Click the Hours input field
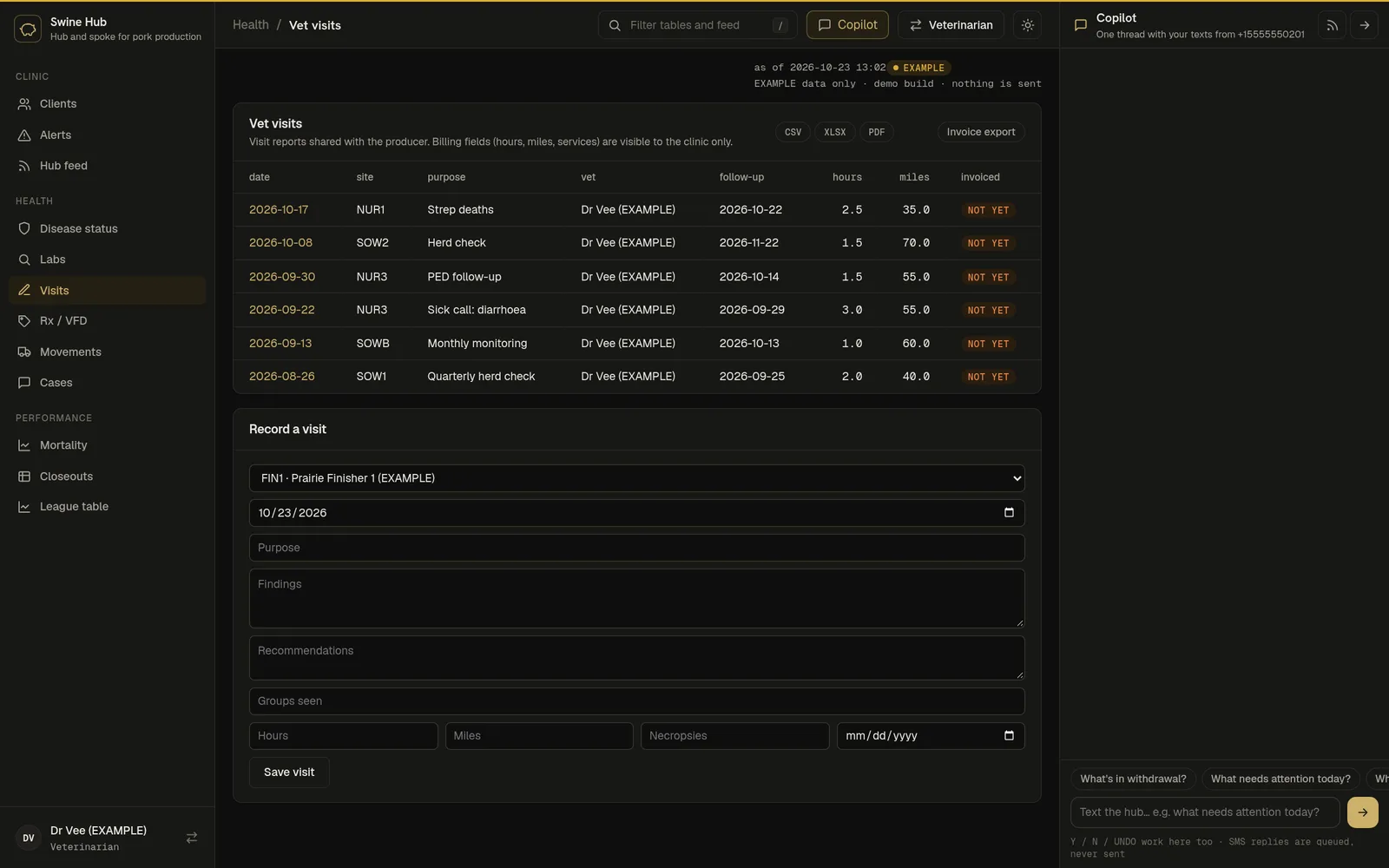Viewport: 1389px width, 868px height. pyautogui.click(x=343, y=736)
